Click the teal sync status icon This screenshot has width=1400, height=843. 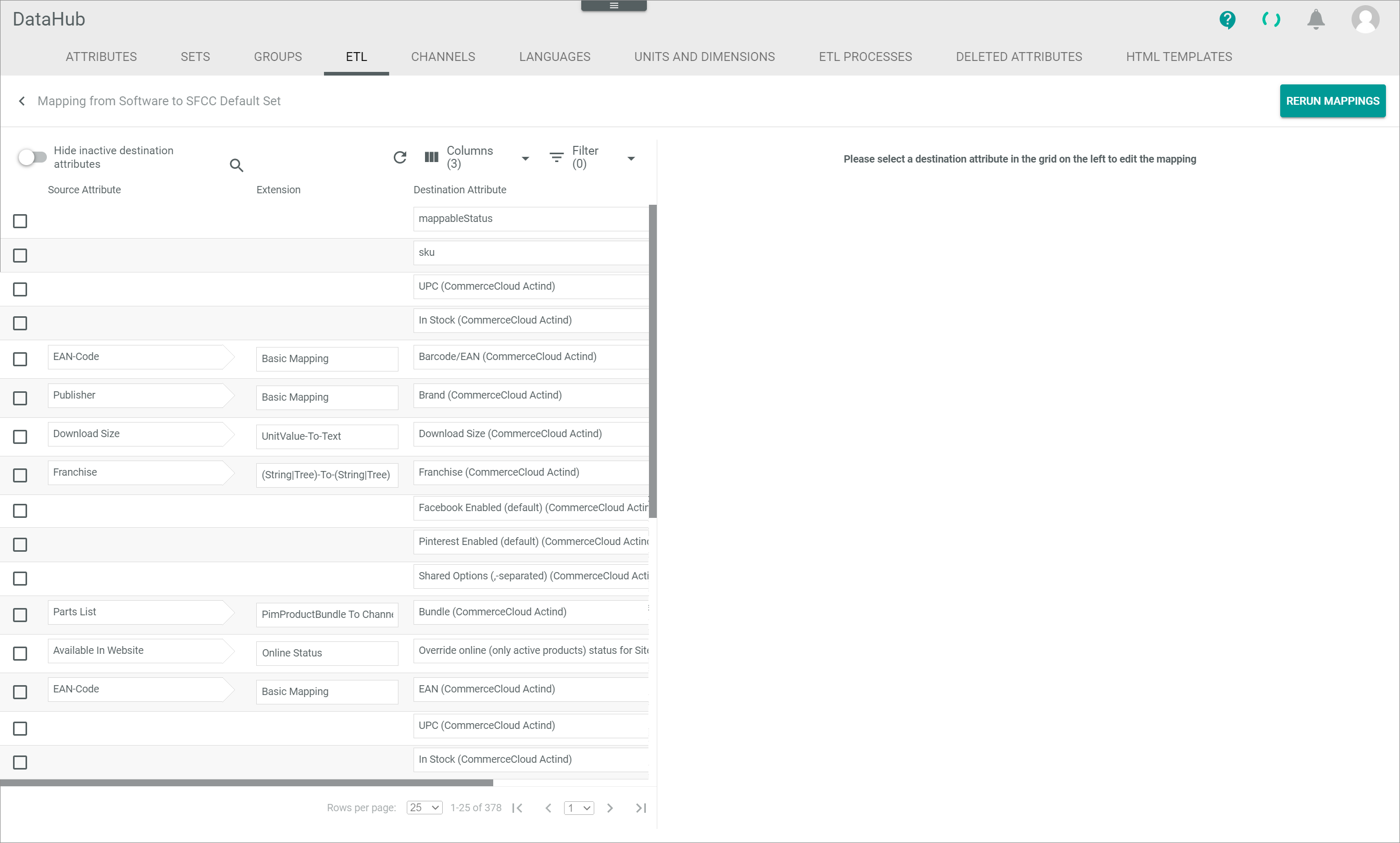point(1270,20)
